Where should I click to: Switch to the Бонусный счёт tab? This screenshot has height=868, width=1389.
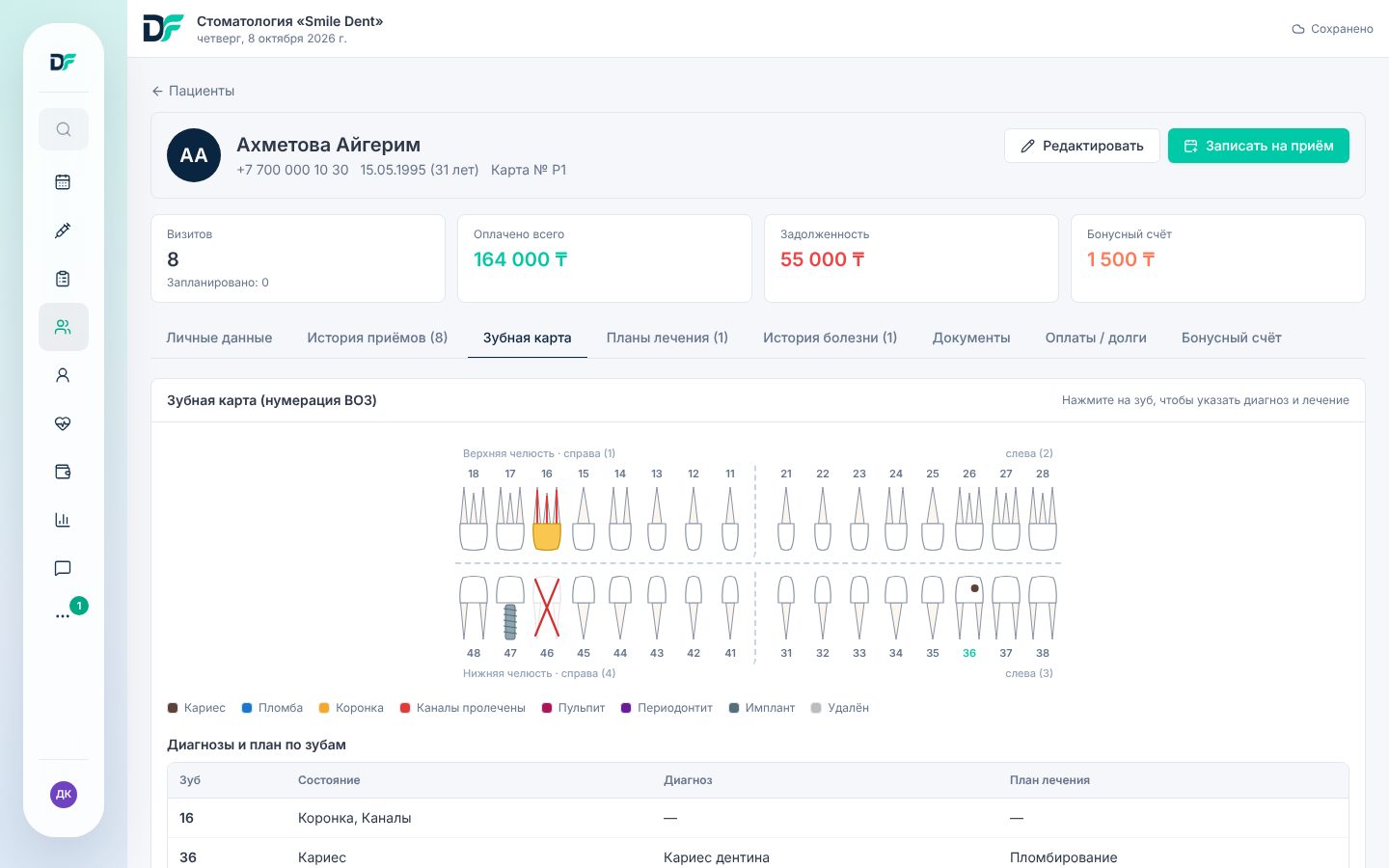tap(1232, 338)
